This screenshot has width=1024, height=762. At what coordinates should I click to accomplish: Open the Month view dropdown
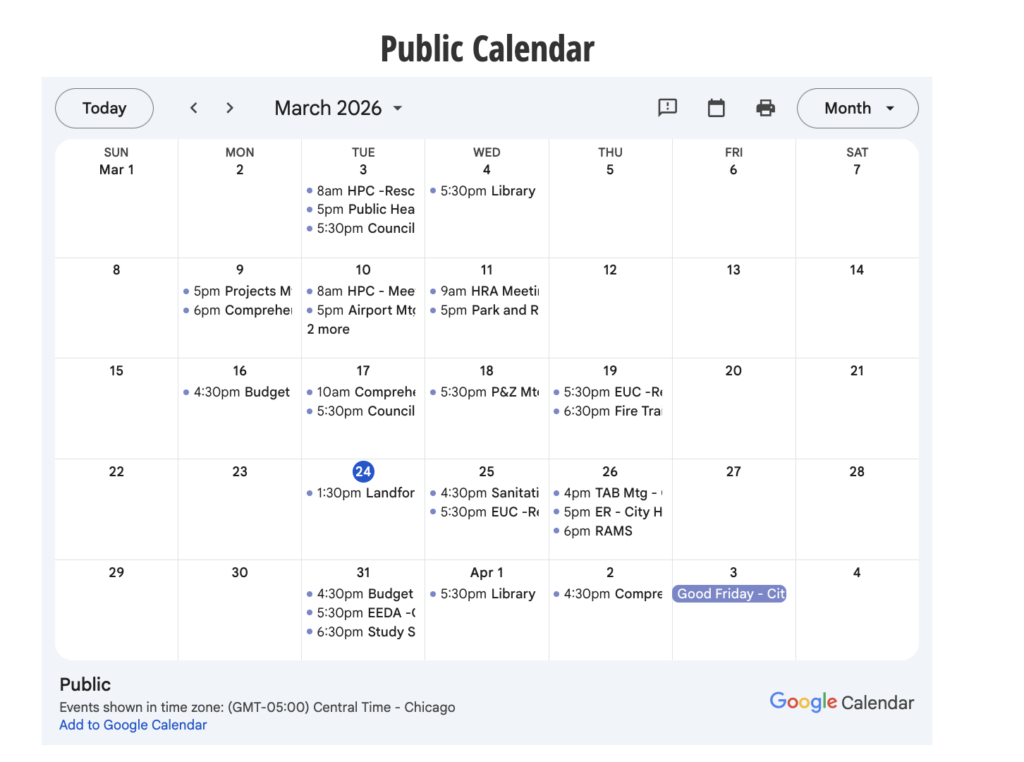pos(857,108)
